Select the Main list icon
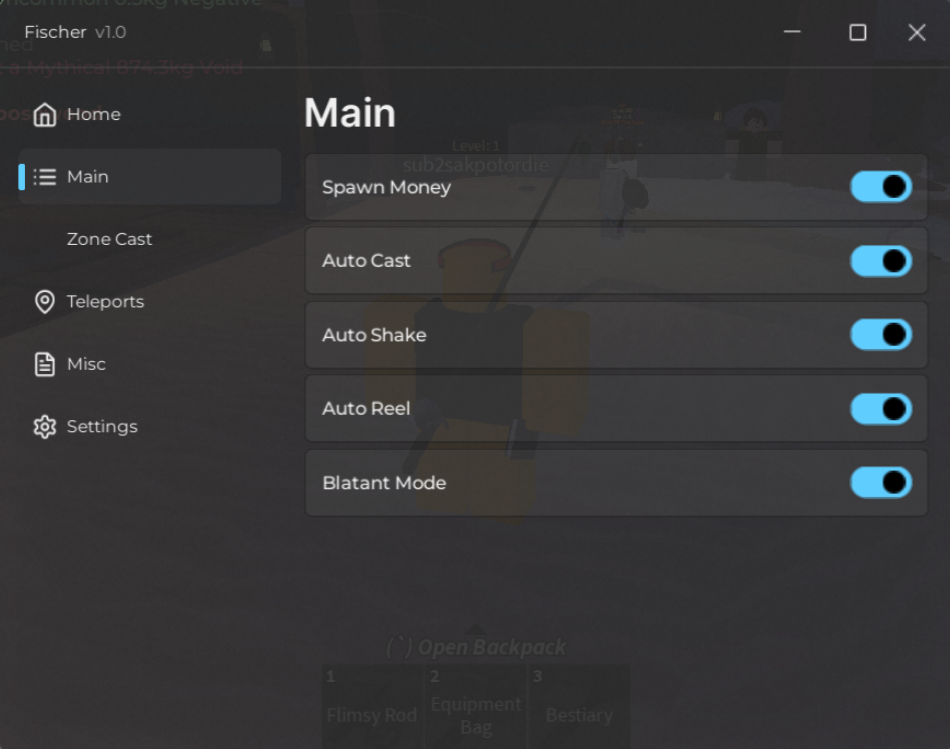The image size is (950, 749). (45, 176)
